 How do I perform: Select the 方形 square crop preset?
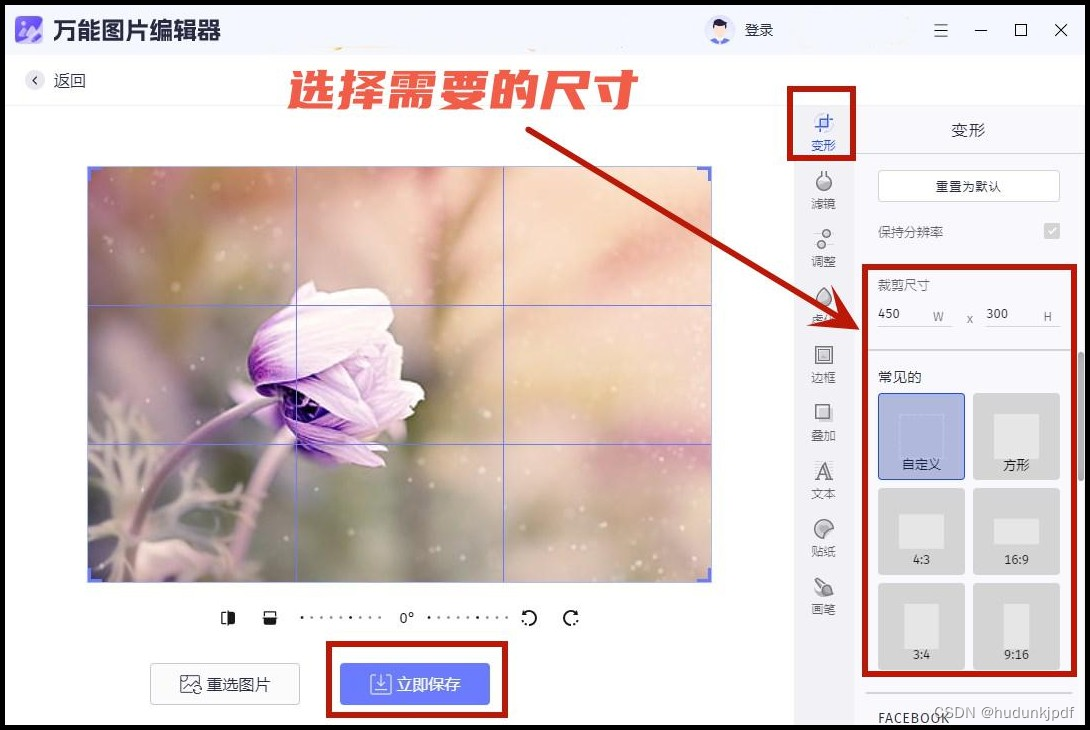(1016, 436)
